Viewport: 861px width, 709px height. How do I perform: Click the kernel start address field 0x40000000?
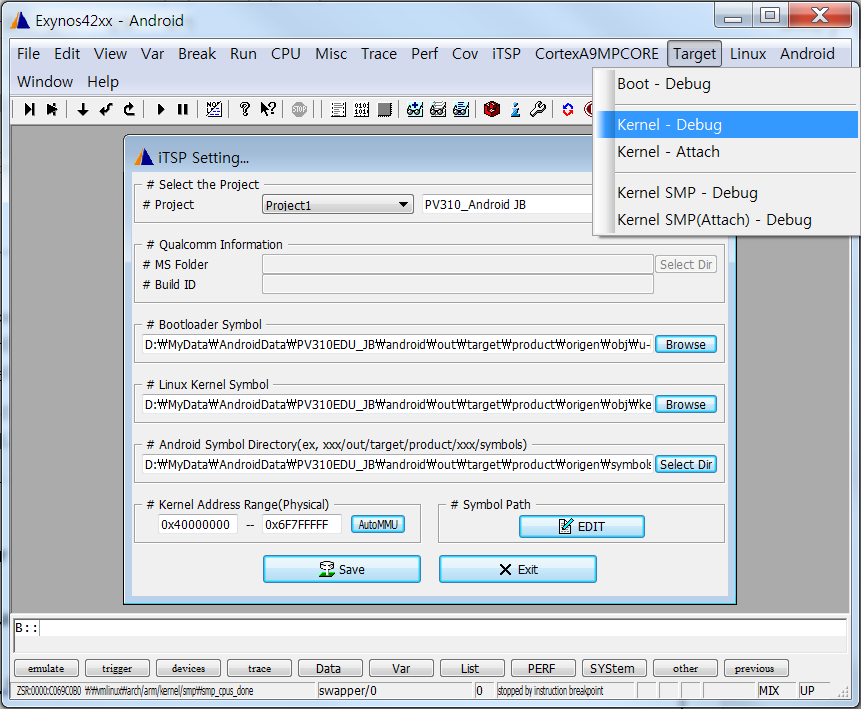click(x=195, y=524)
